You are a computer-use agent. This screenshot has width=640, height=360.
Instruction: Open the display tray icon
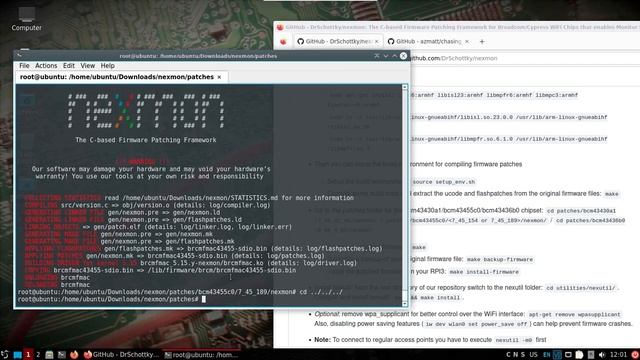(x=568, y=355)
